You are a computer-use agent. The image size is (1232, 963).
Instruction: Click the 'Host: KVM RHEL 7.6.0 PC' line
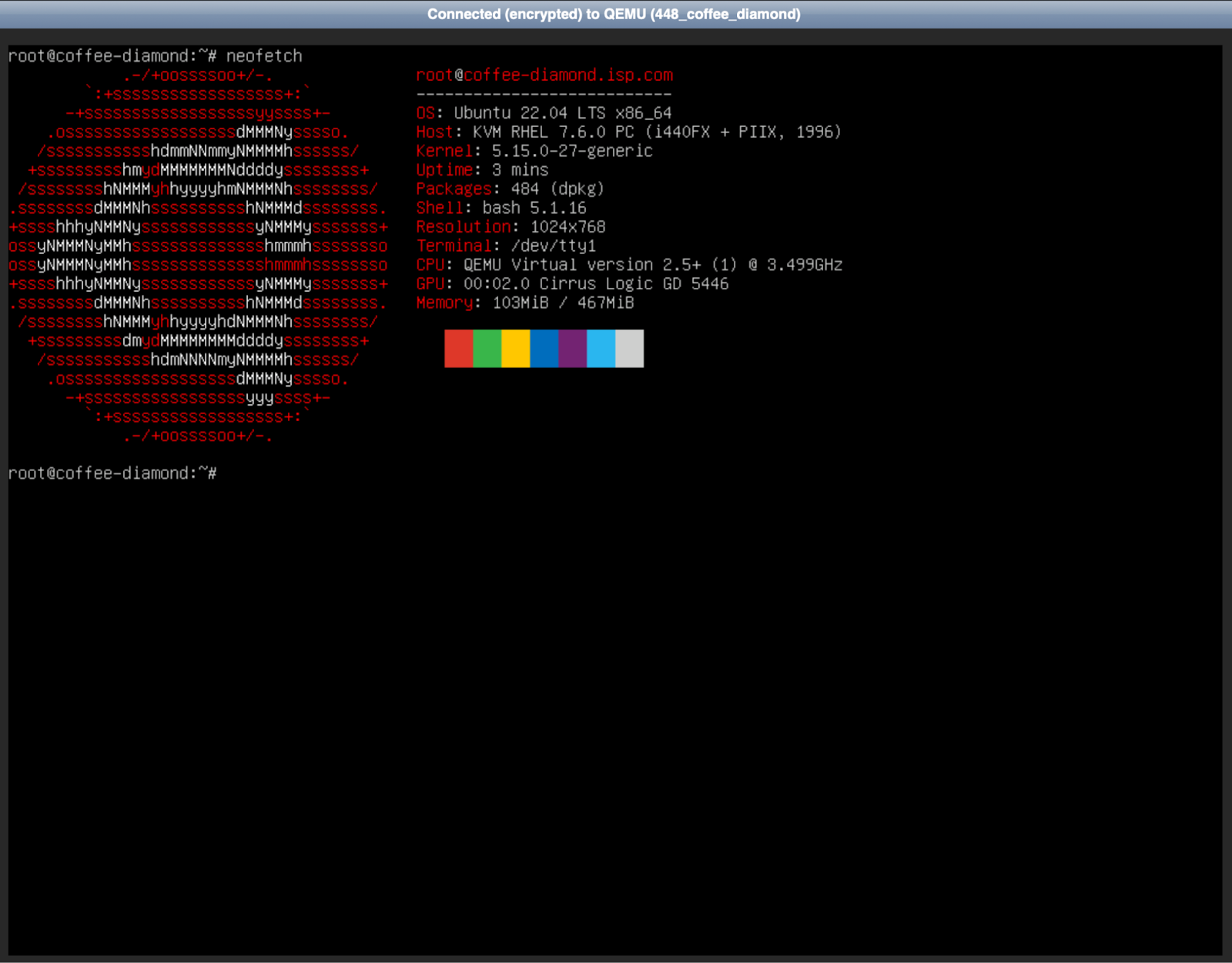point(628,132)
